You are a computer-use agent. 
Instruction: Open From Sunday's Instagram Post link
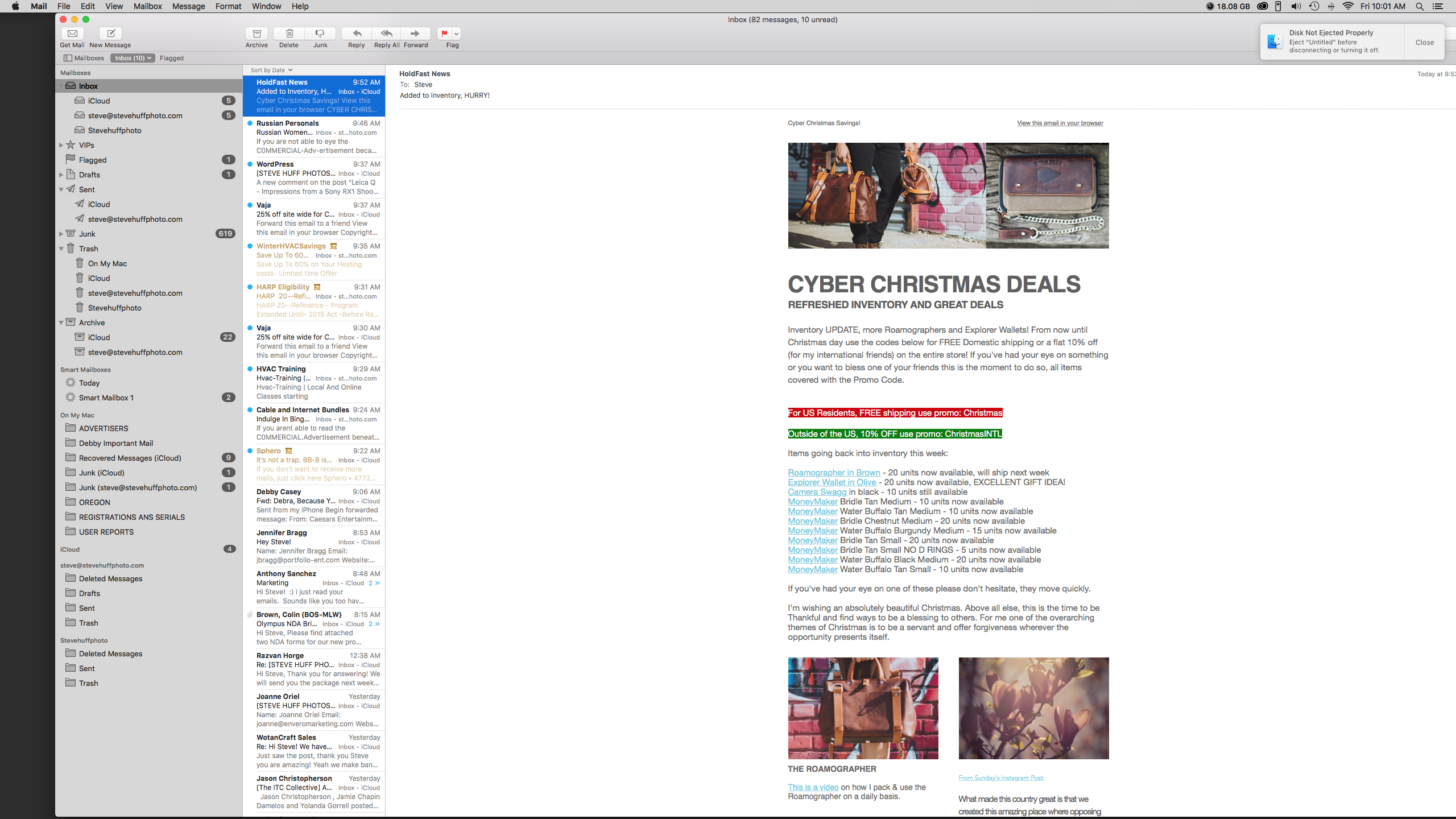1001,778
